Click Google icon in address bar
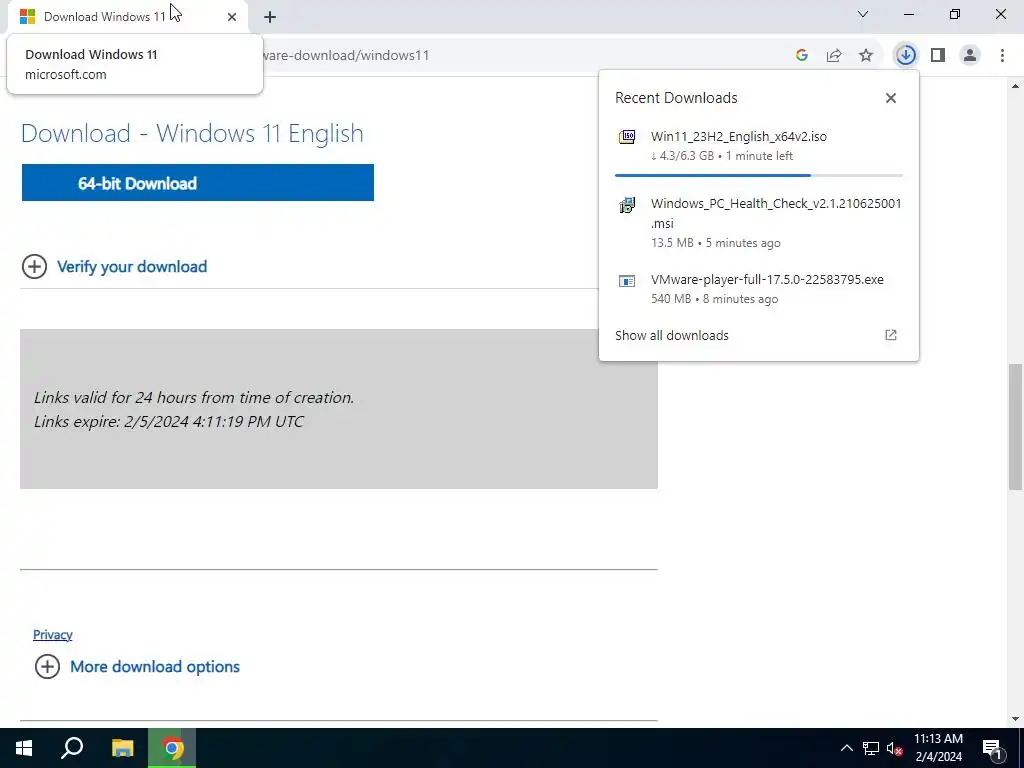Screen dimensions: 1024x768 (x=802, y=55)
